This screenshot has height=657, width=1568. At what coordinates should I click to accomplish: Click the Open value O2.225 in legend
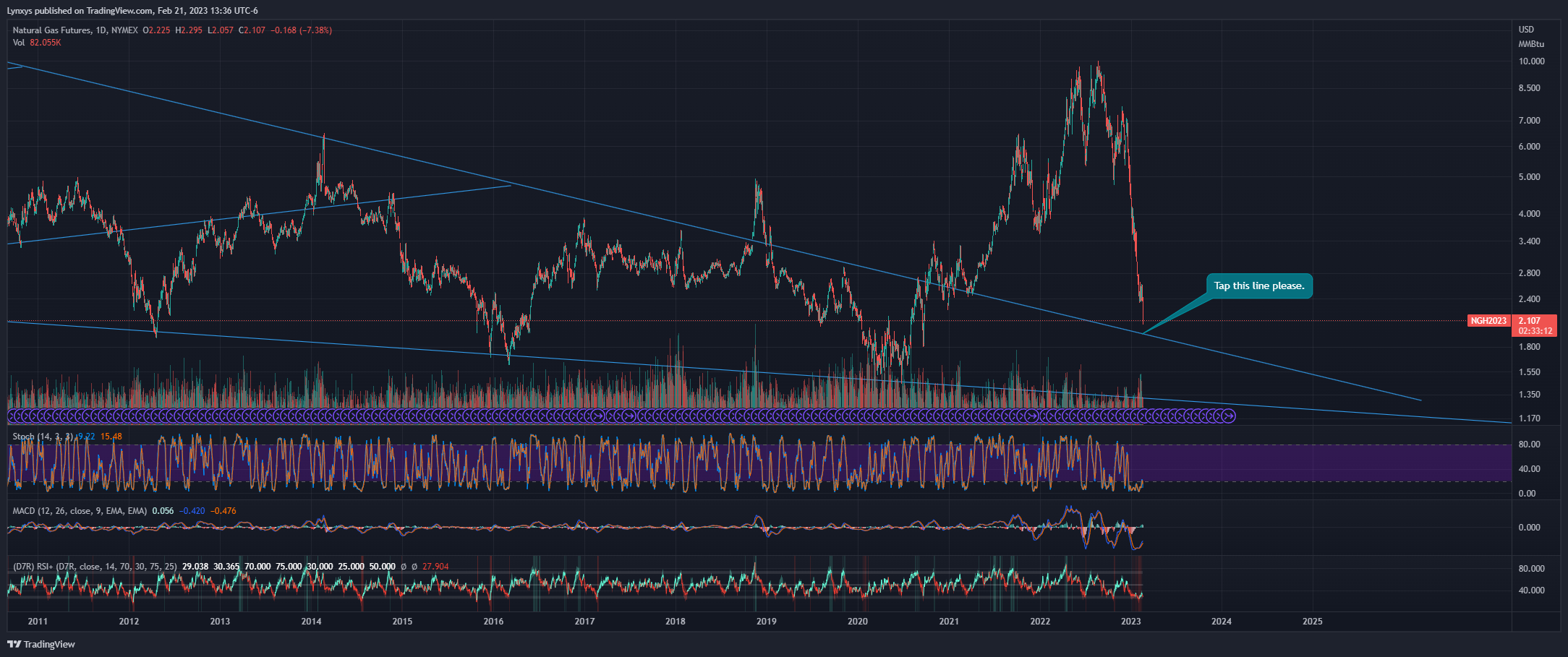point(157,30)
